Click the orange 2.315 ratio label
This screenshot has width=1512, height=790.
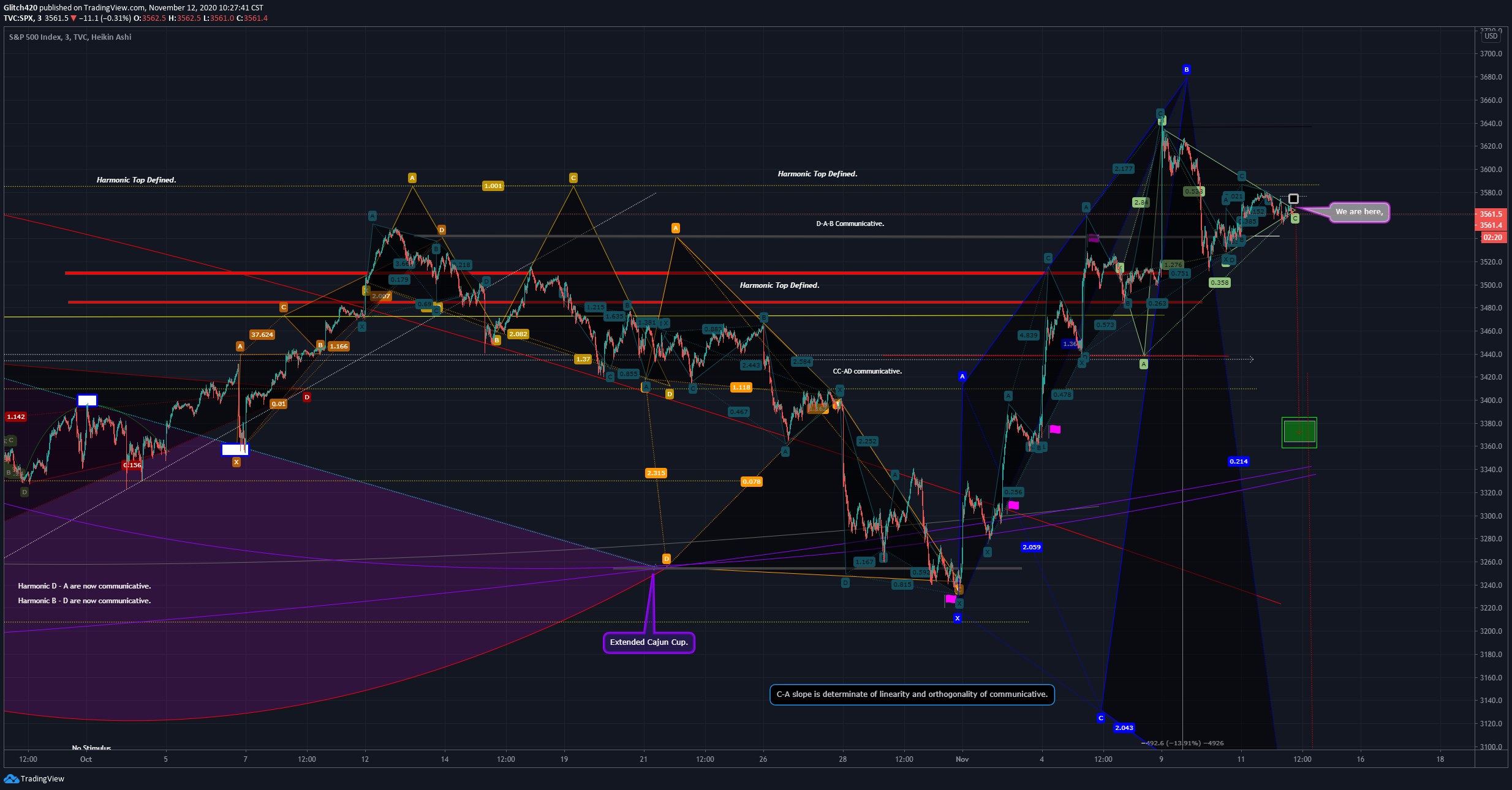656,473
